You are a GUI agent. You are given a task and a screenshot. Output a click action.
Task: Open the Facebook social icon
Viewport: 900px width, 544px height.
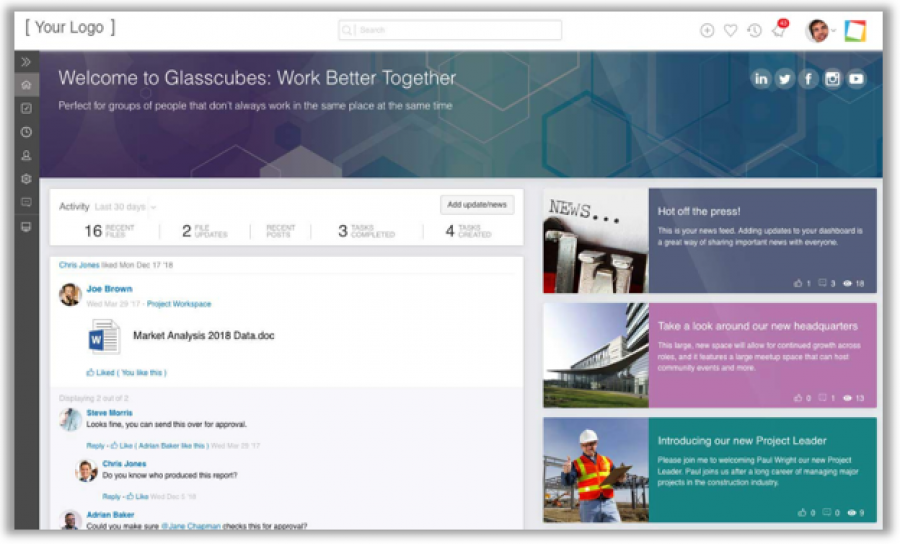[808, 79]
